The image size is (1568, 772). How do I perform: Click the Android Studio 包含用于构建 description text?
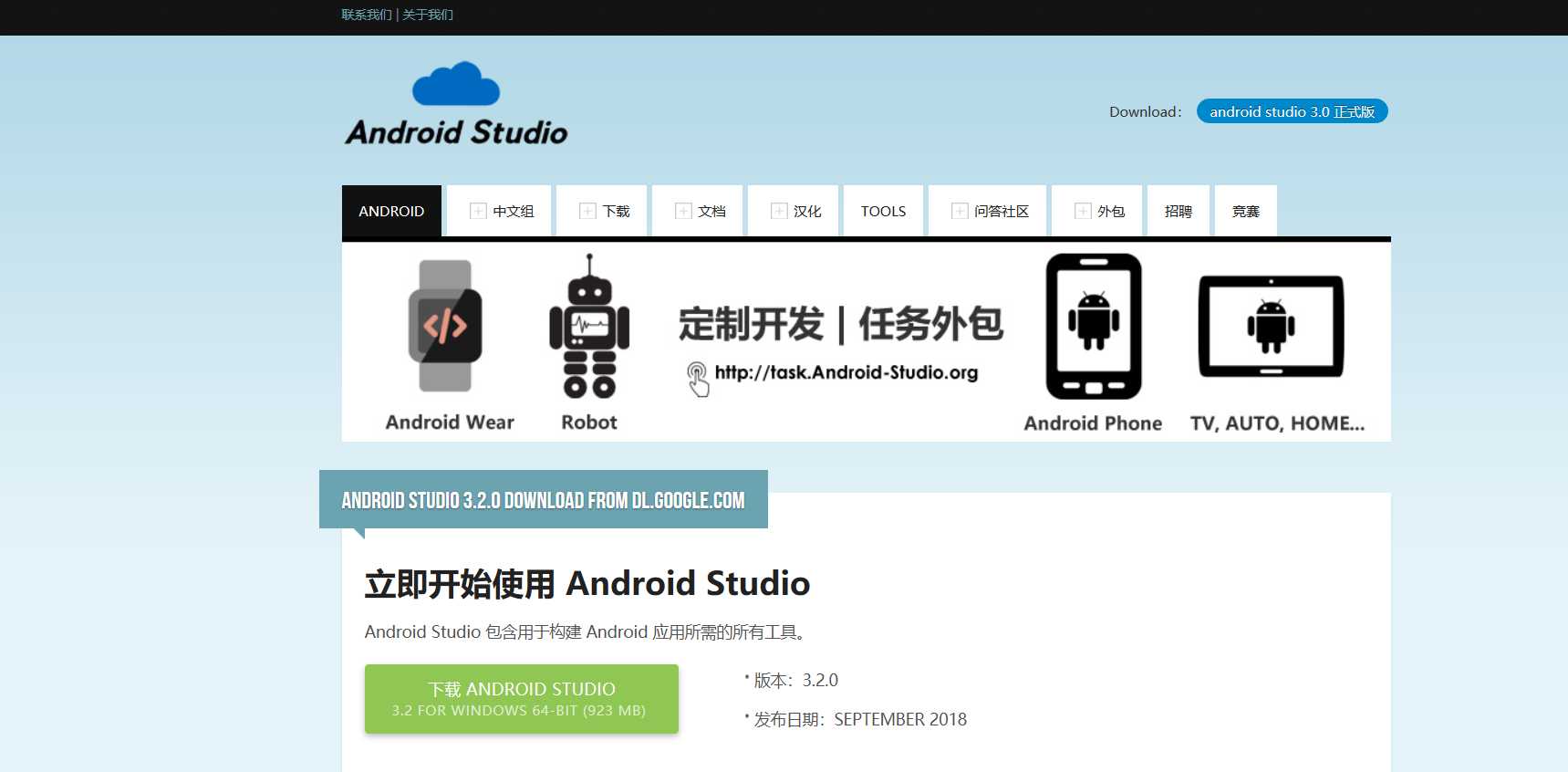click(585, 631)
